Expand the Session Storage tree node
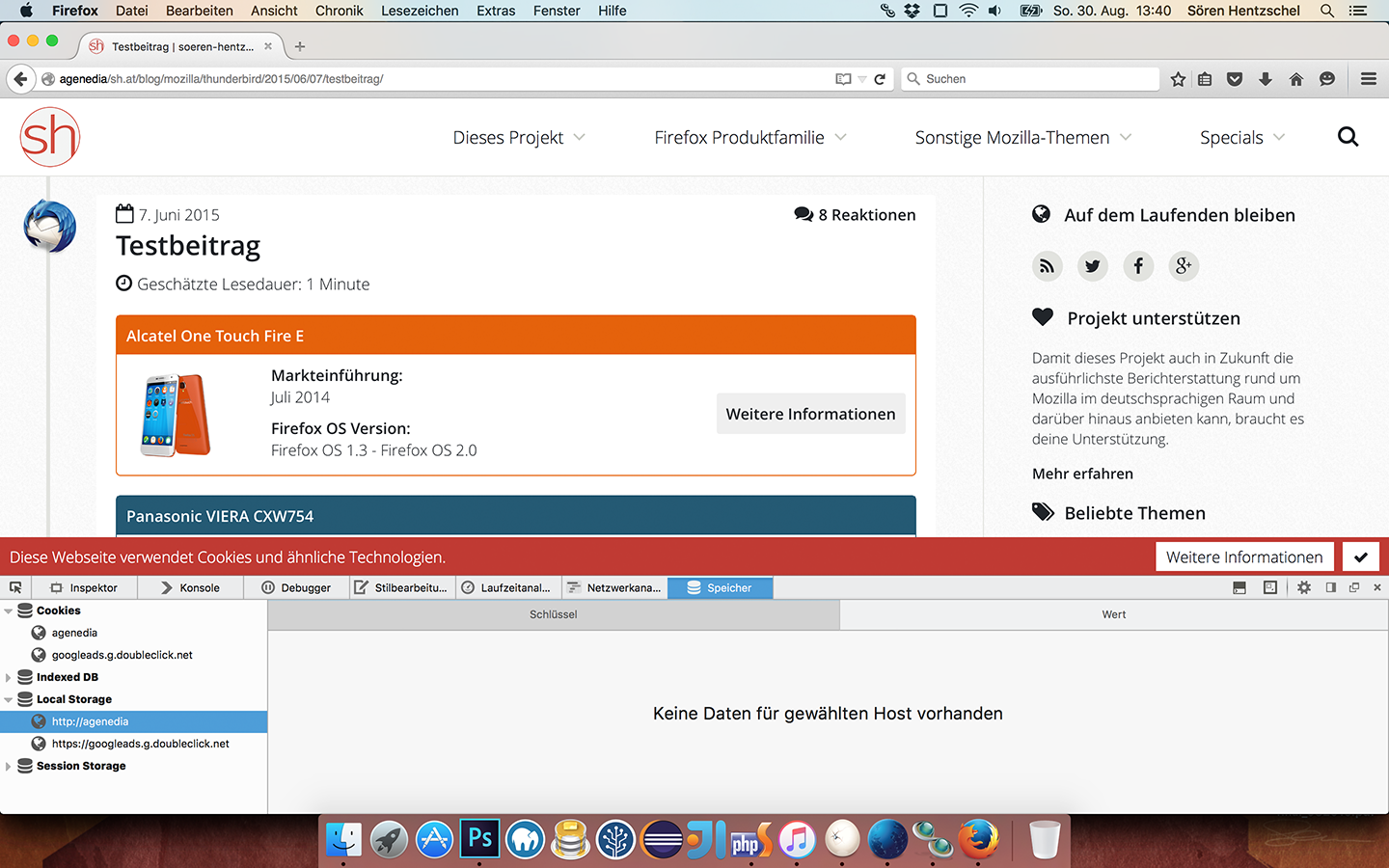 click(x=9, y=766)
